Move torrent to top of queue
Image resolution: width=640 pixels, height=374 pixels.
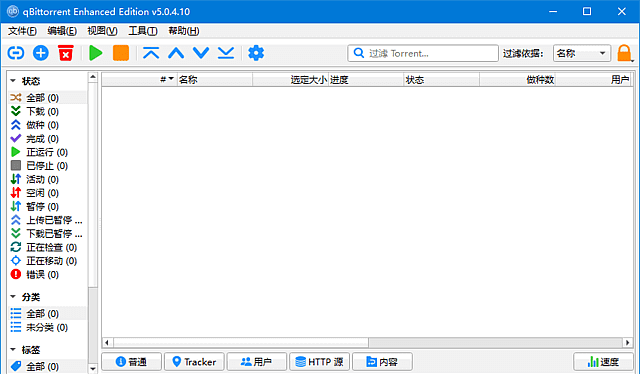pos(151,53)
